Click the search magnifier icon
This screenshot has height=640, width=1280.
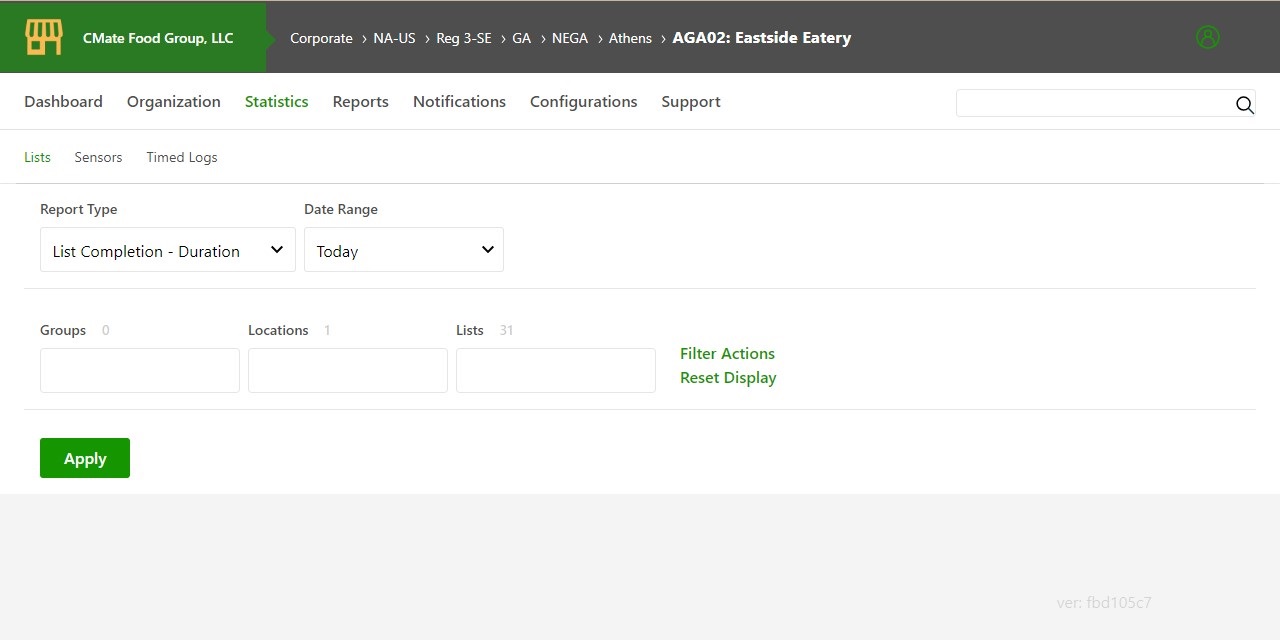pos(1244,105)
